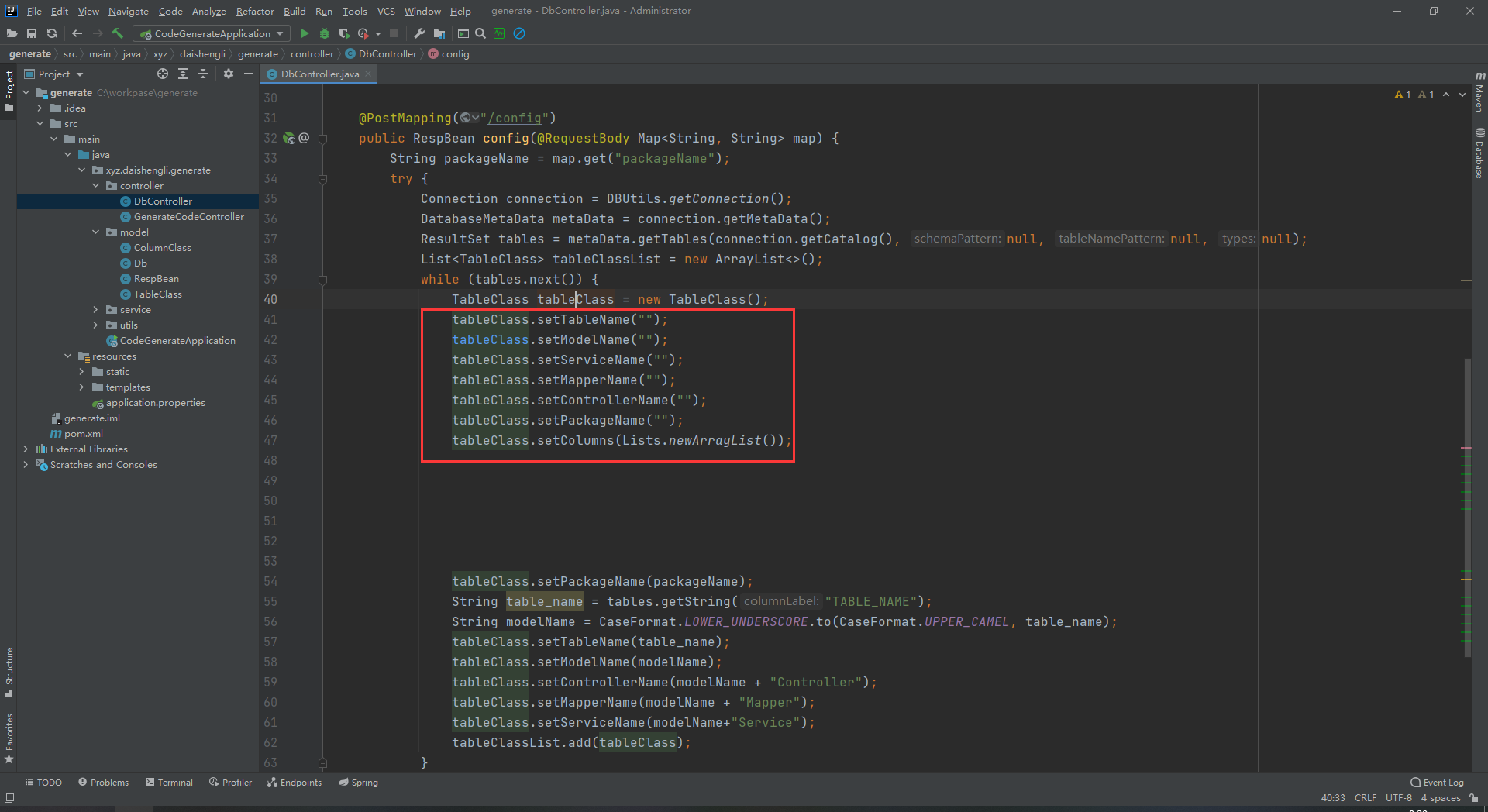This screenshot has height=812, width=1488.
Task: Click the Run Anything toolbar icon
Action: 463,33
